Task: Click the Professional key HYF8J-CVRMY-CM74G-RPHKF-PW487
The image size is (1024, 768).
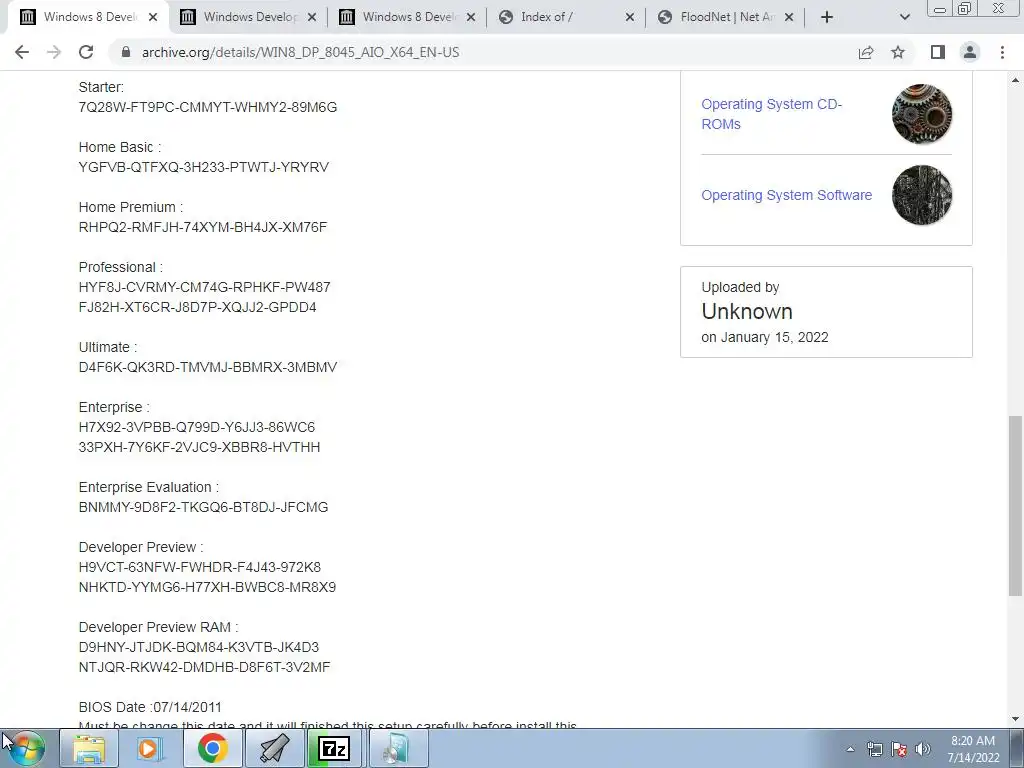Action: [x=204, y=287]
